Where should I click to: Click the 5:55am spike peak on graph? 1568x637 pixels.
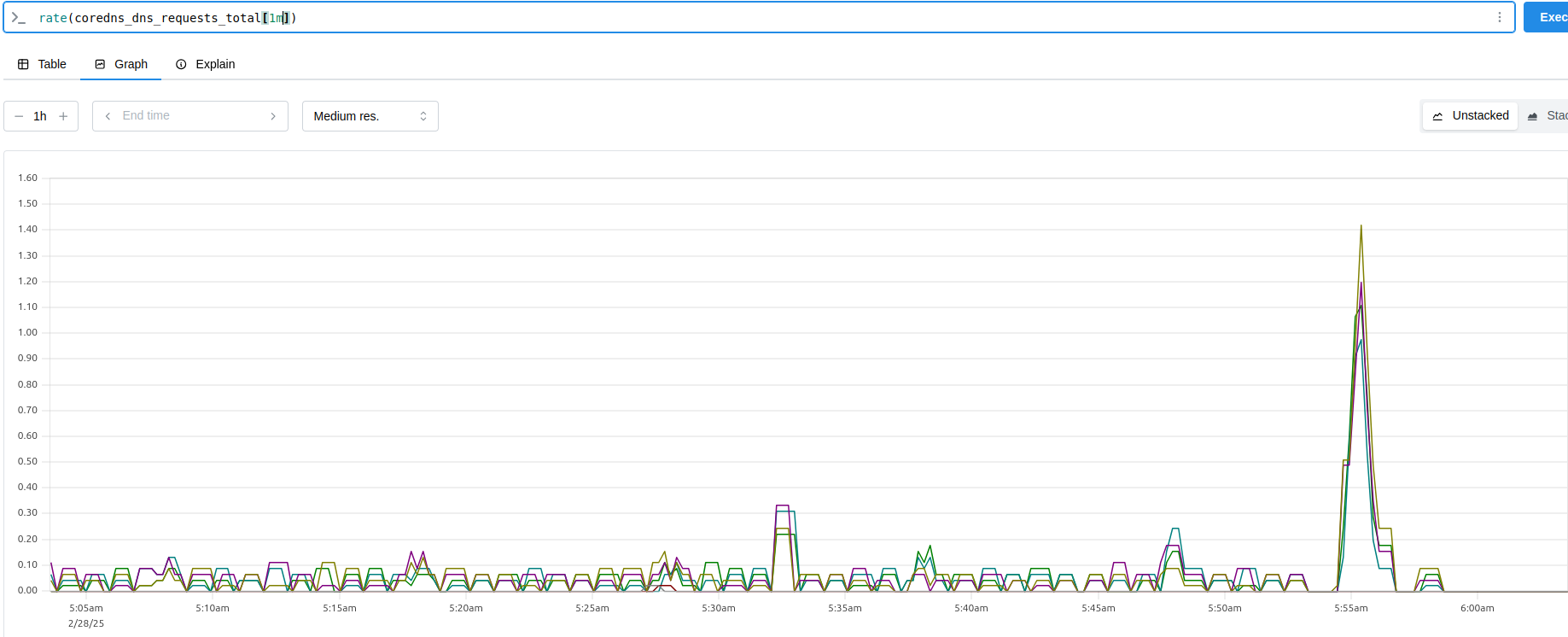(1361, 226)
